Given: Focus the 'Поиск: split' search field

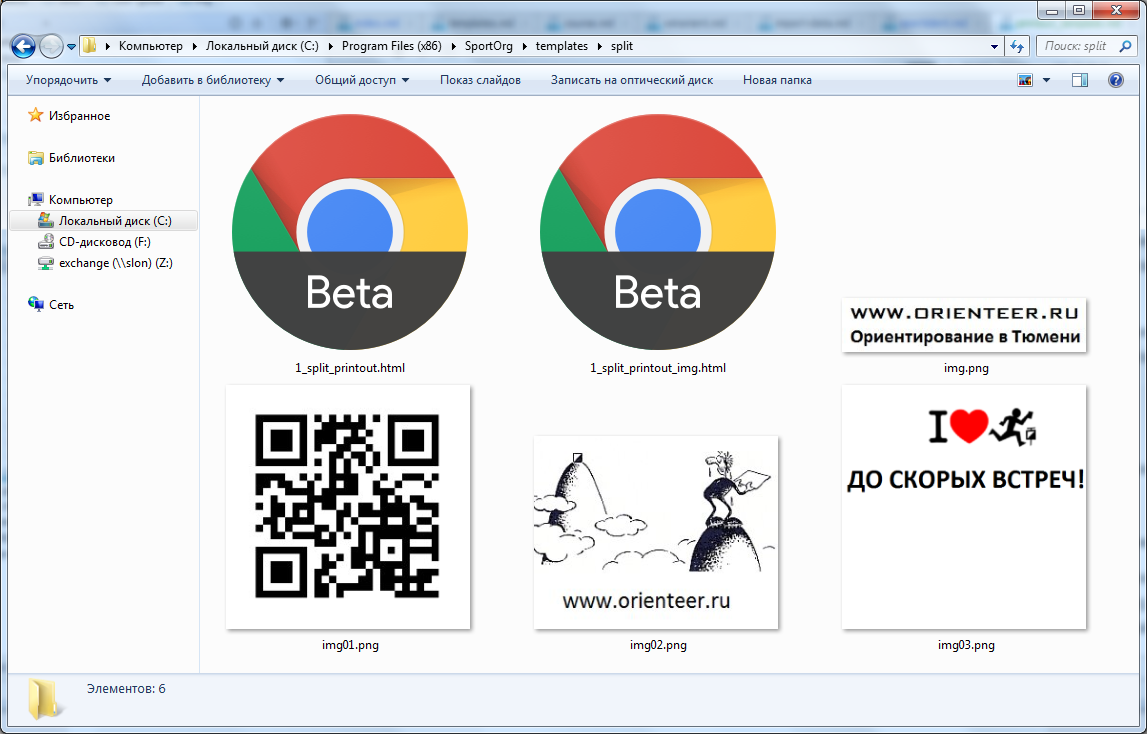Looking at the screenshot, I should click(1076, 46).
